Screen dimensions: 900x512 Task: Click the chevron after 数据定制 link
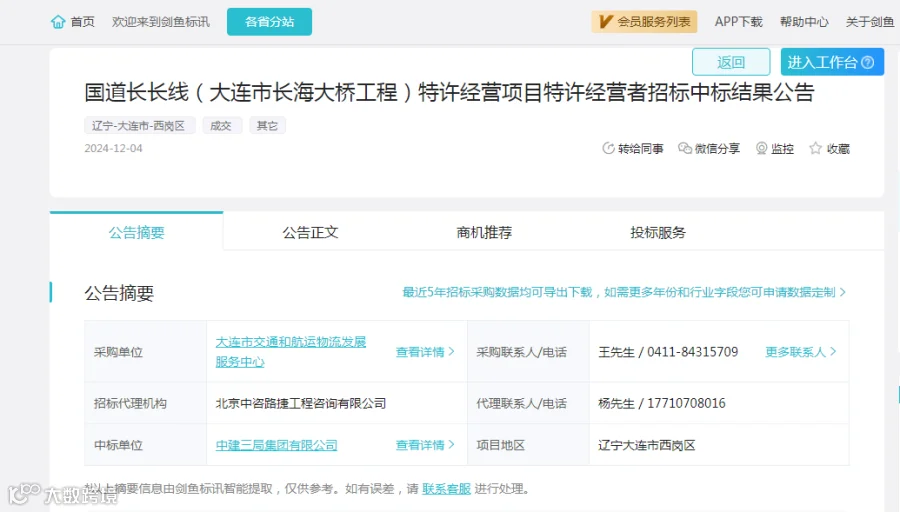tap(843, 292)
